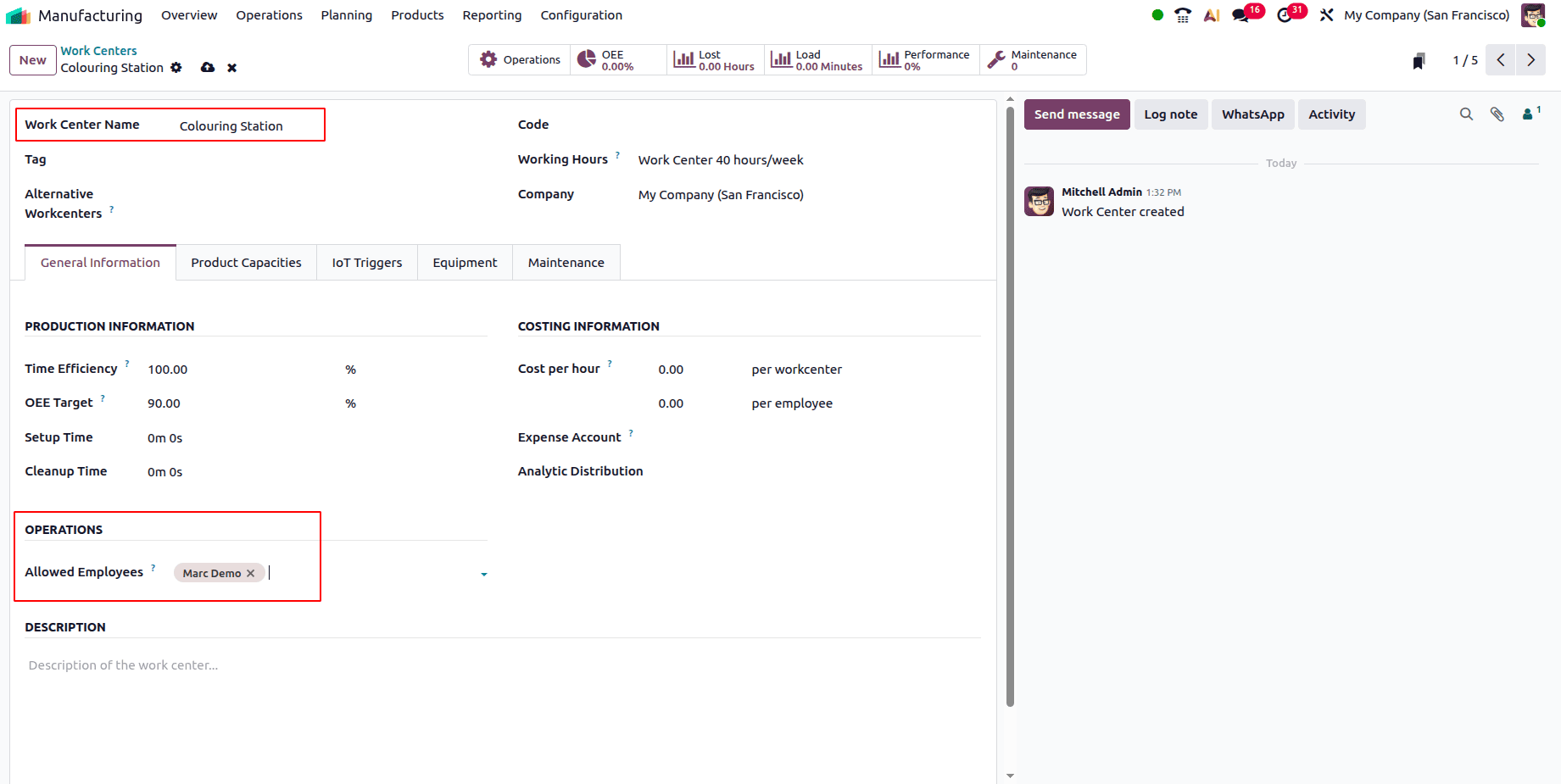The height and width of the screenshot is (784, 1561).
Task: Click the WhatsApp button
Action: click(x=1253, y=114)
